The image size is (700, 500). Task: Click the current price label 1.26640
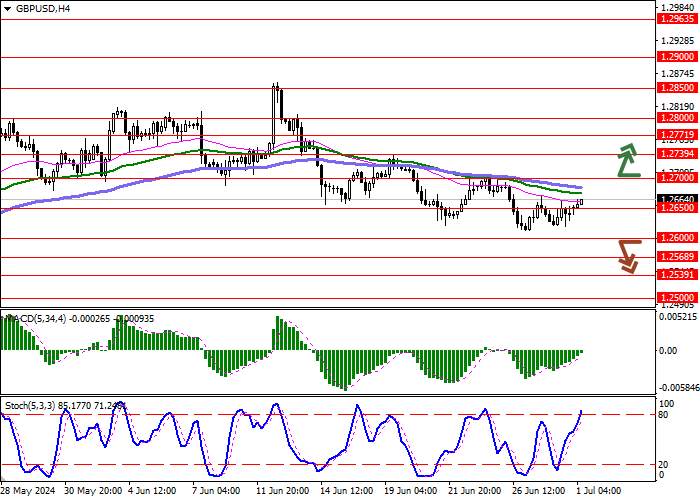(x=677, y=199)
